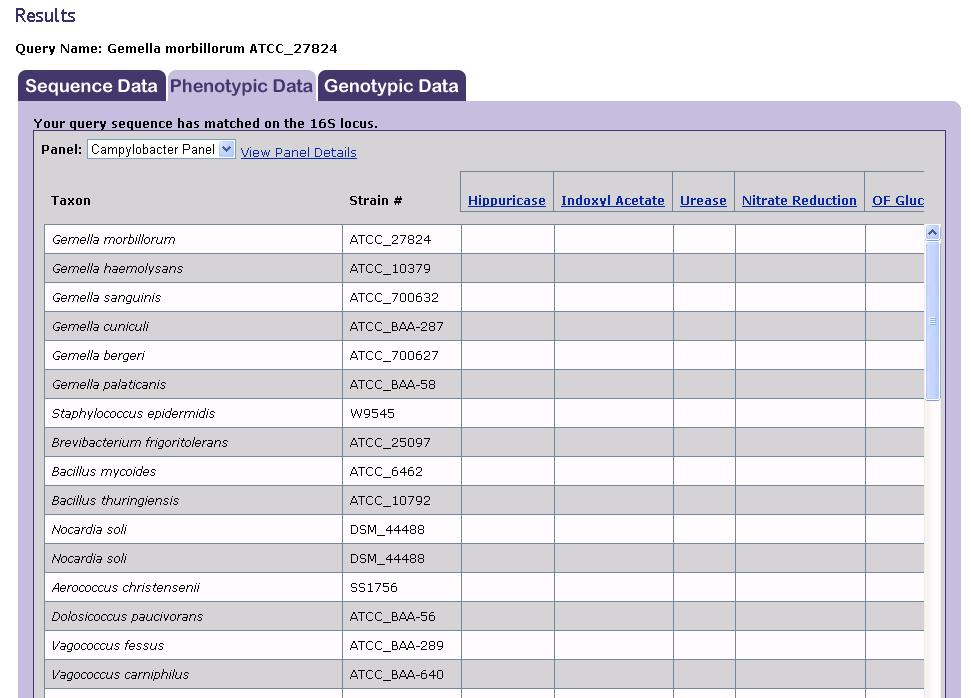Click the Strain # column header
972x698 pixels.
tap(375, 200)
